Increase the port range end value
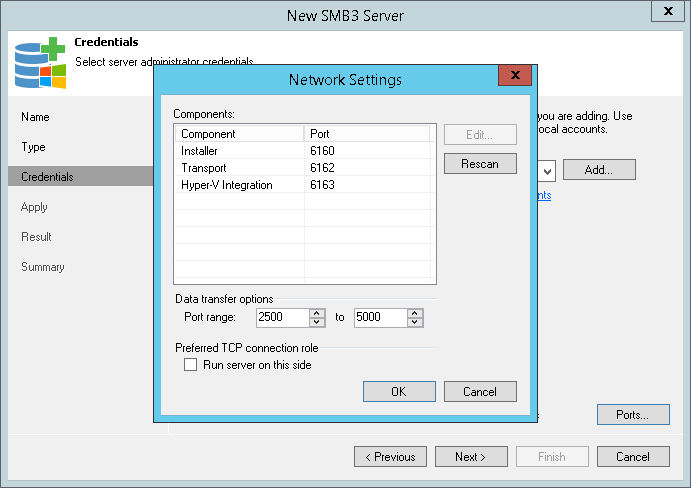Screen dimensions: 691x488 coord(415,312)
